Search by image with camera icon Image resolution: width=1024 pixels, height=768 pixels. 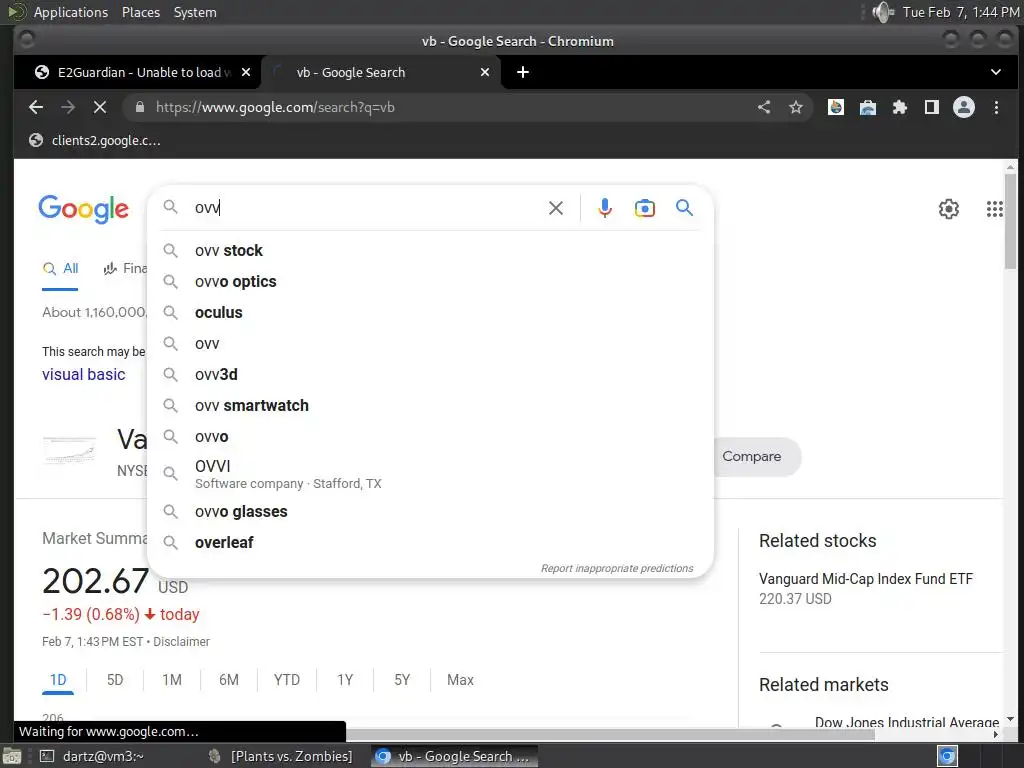click(645, 208)
